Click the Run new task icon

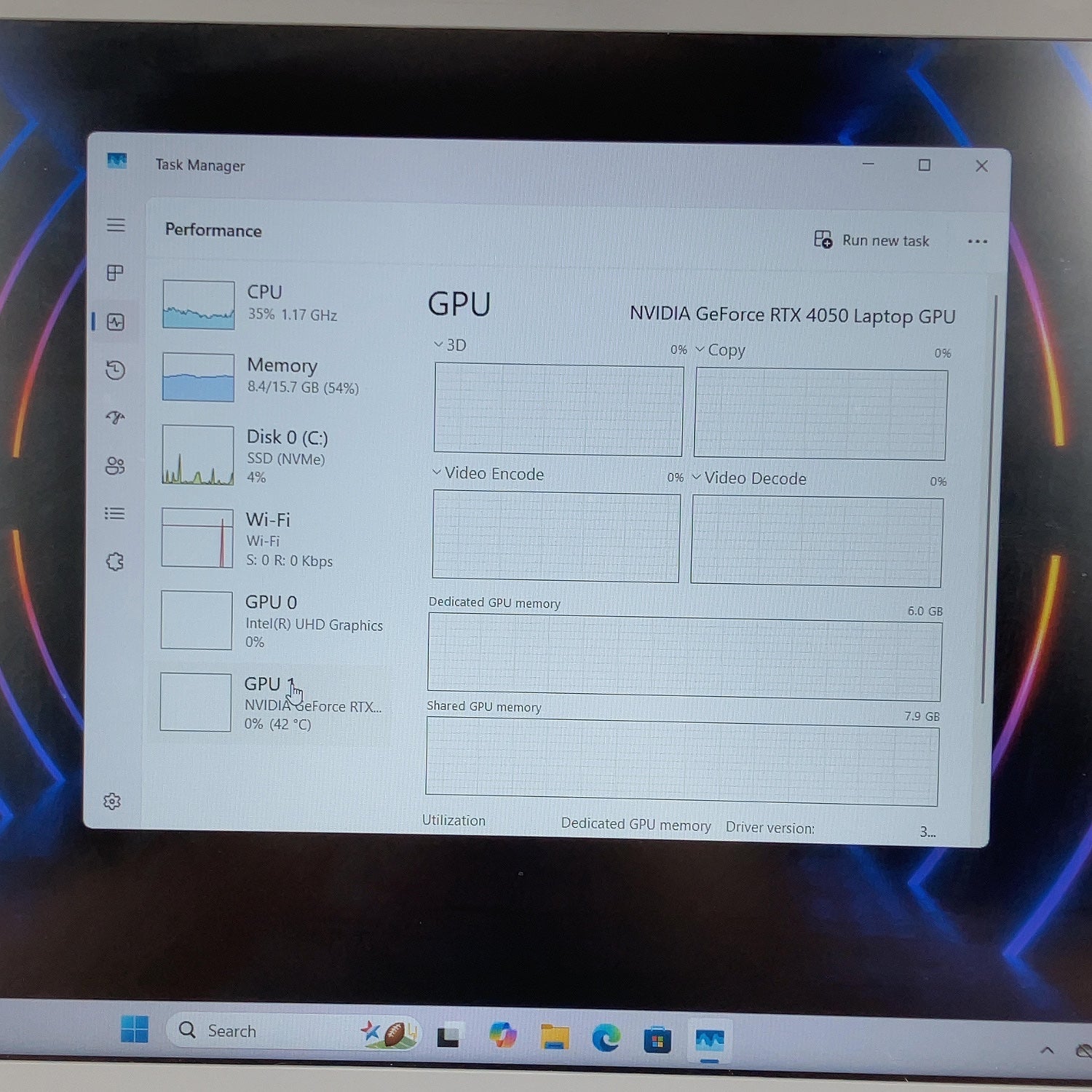[x=823, y=240]
